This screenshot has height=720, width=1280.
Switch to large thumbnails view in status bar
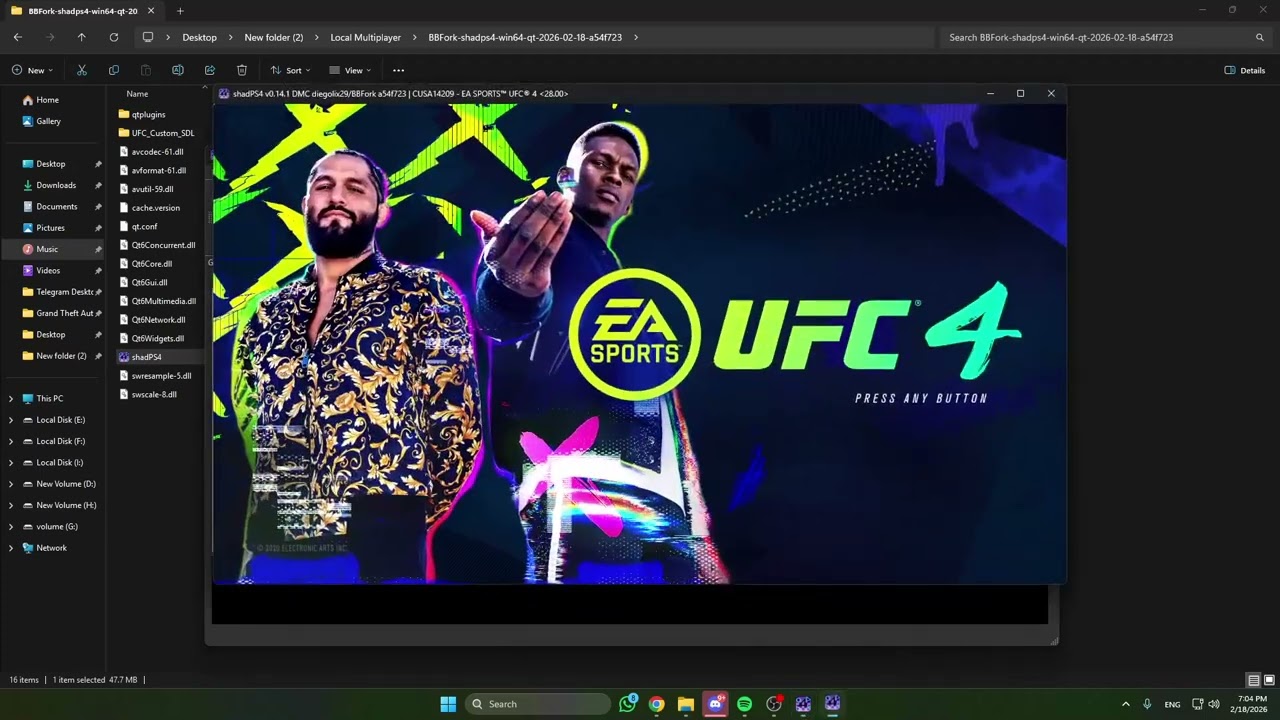pyautogui.click(x=1269, y=680)
